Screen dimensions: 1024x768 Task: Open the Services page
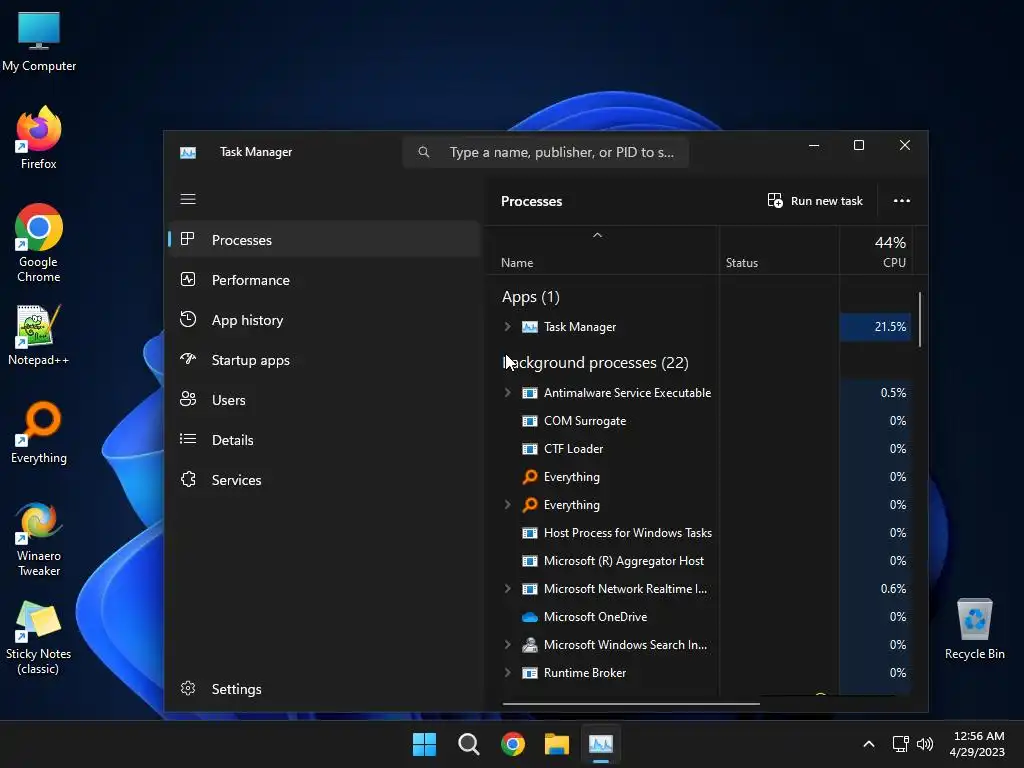[x=325, y=480]
